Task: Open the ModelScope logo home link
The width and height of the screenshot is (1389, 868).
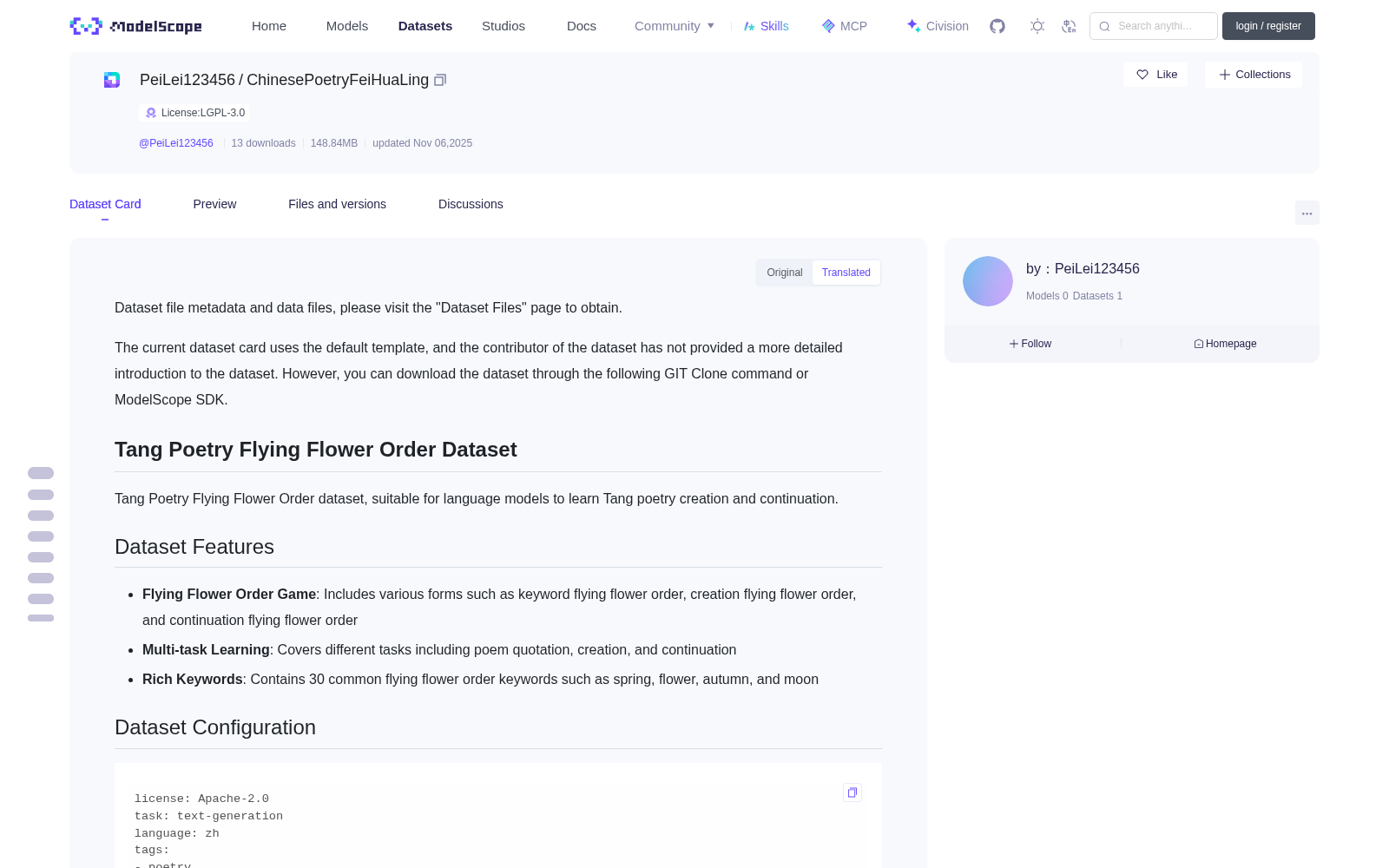Action: click(x=135, y=26)
